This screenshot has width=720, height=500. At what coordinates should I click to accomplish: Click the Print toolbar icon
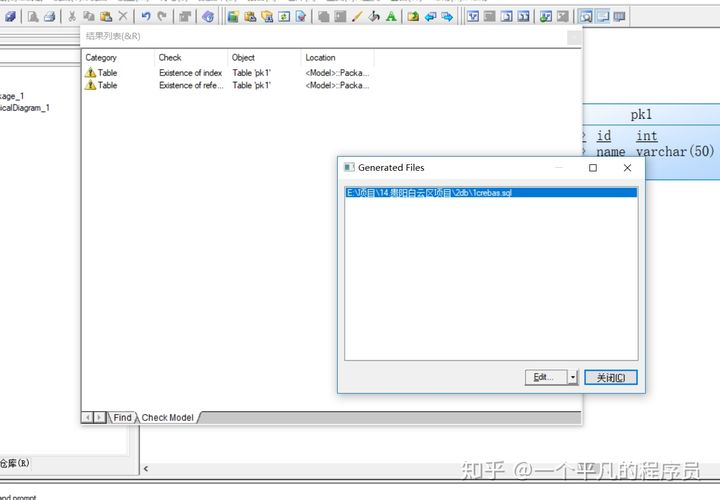[x=50, y=17]
